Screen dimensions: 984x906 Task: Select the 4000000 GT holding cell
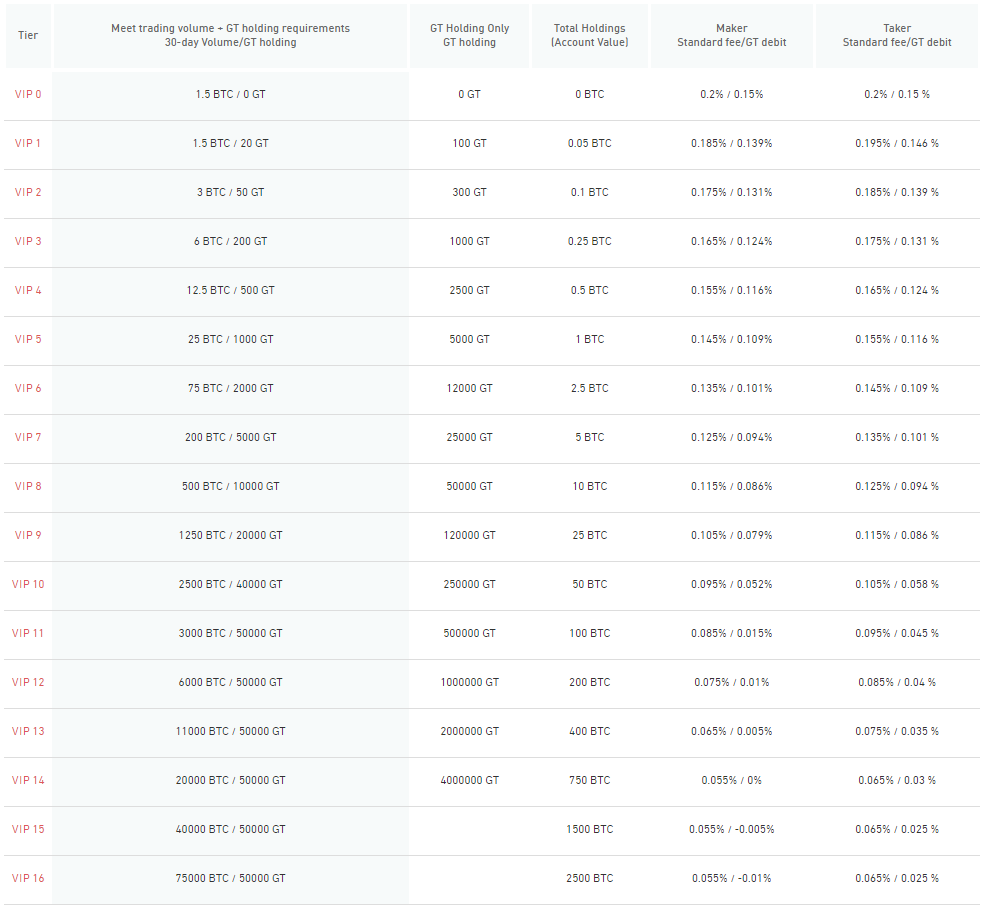pos(469,780)
